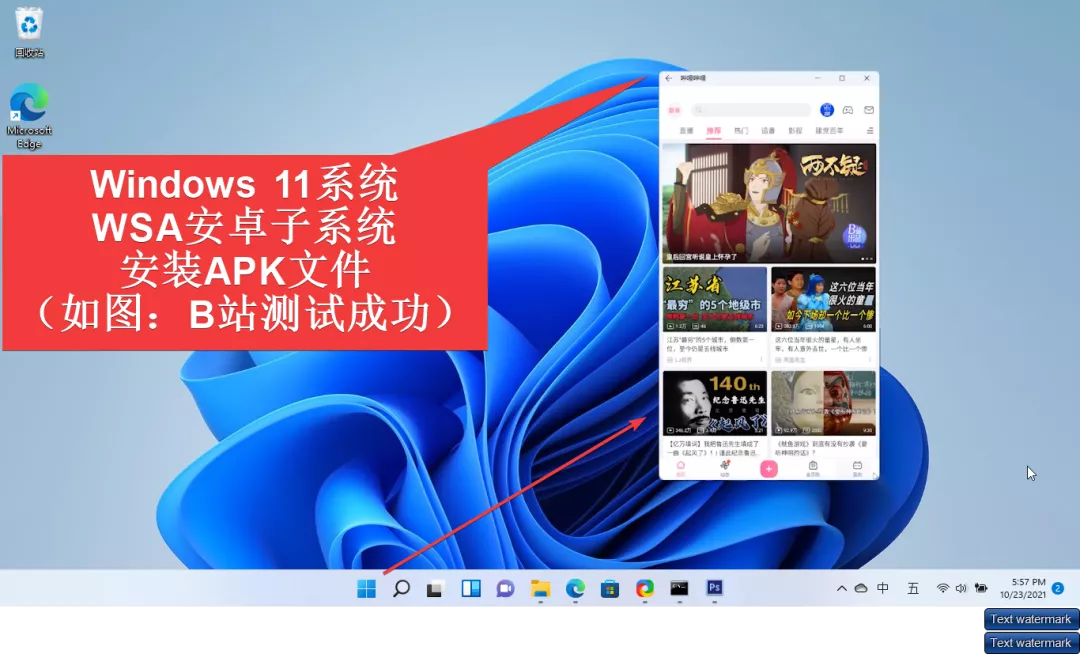Viewport: 1080px width, 654px height.
Task: Open the 140th 纪念鲁迅先生 video thumbnail
Action: [714, 403]
